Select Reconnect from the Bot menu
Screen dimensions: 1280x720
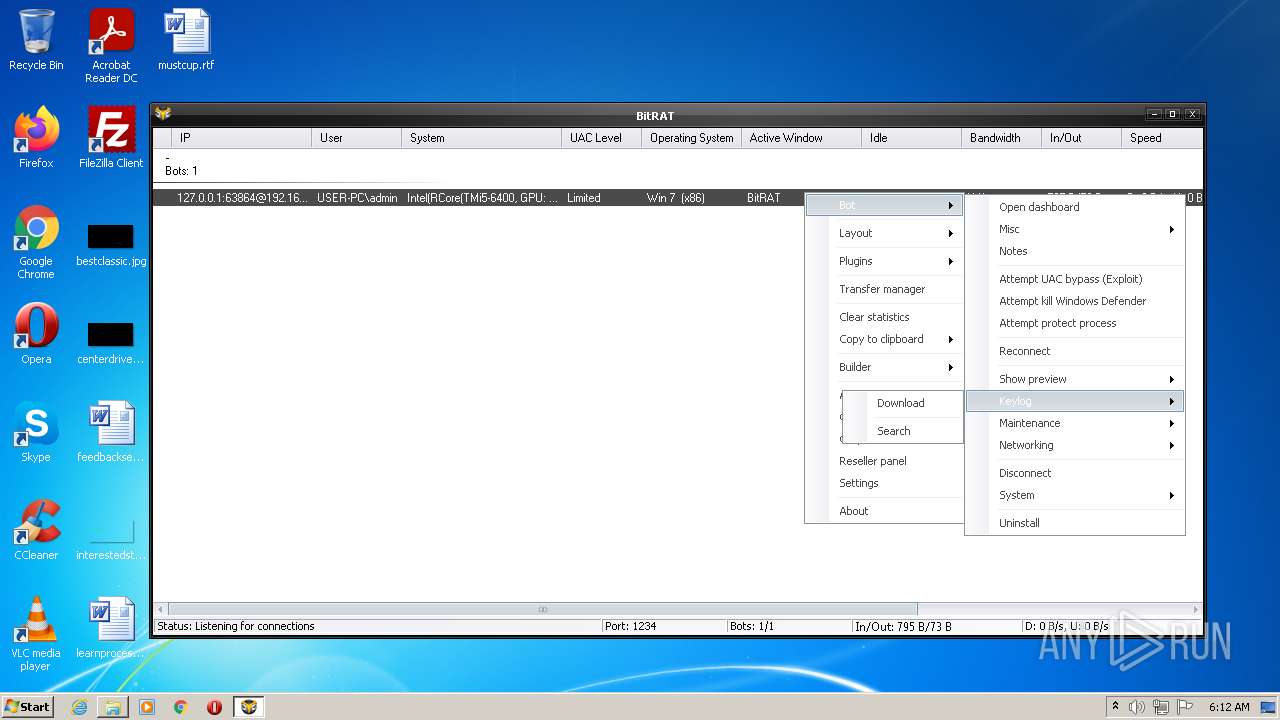point(1075,351)
